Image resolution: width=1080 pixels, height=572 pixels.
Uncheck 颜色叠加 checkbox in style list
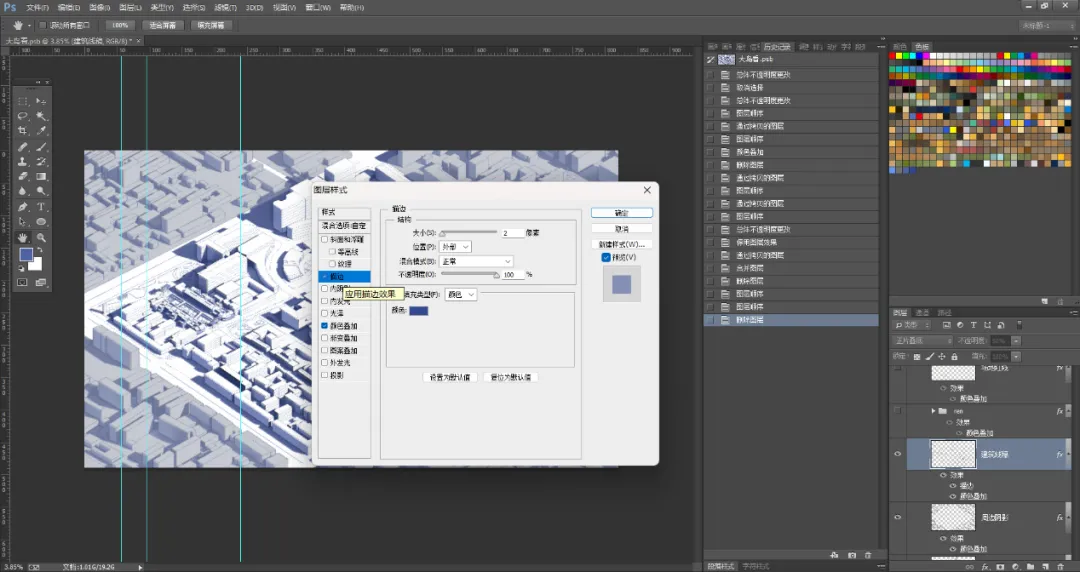point(324,325)
